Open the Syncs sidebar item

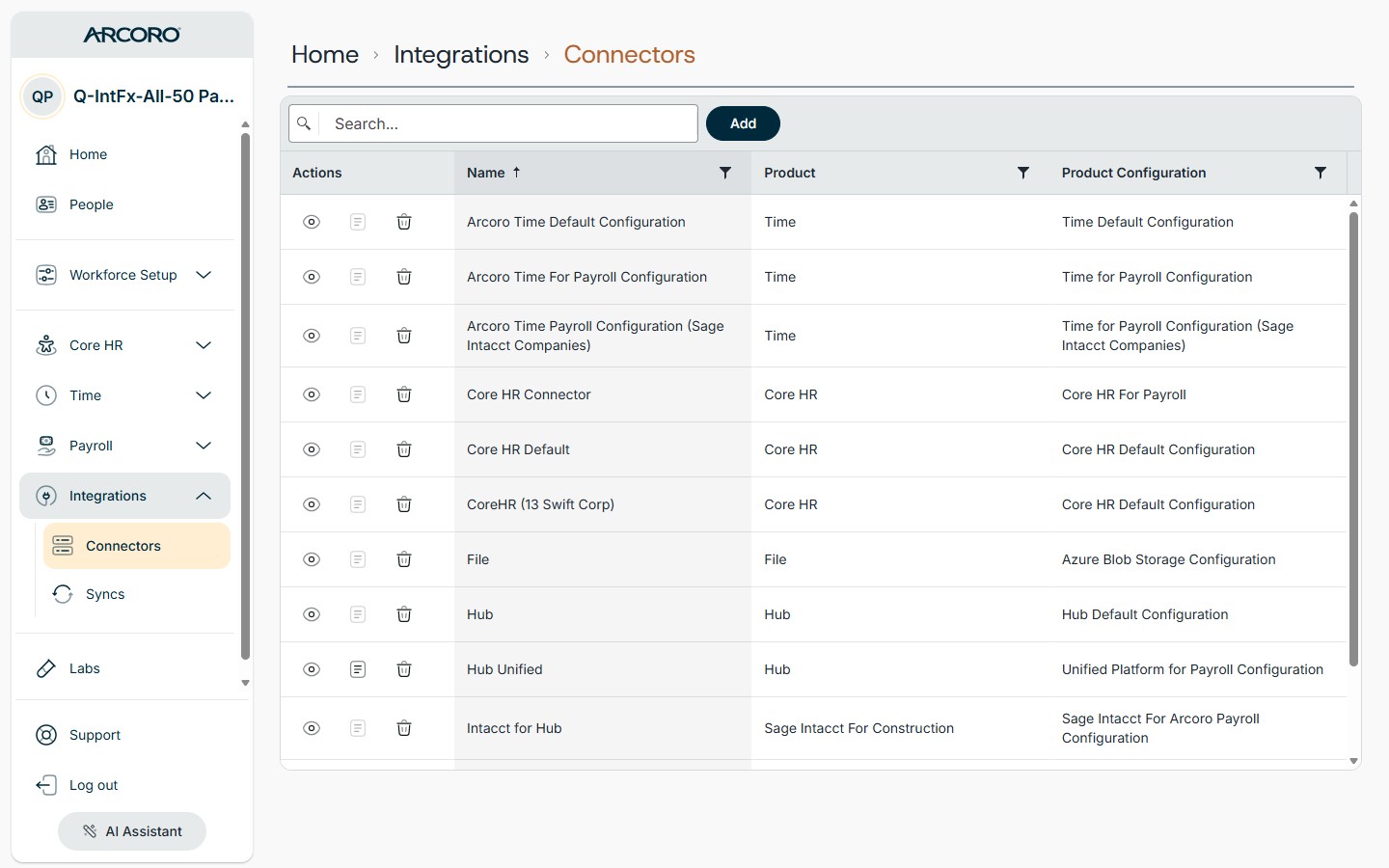click(x=137, y=594)
